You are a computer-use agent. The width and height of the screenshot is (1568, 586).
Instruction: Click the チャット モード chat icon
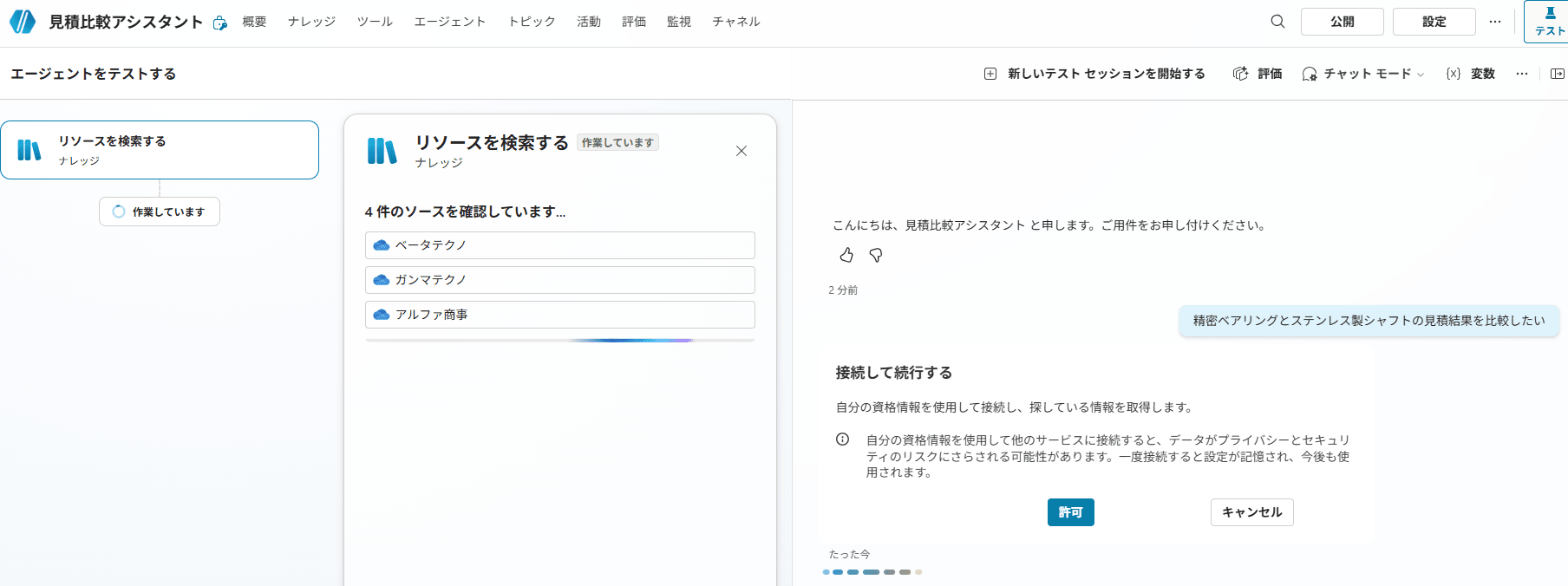(x=1310, y=74)
